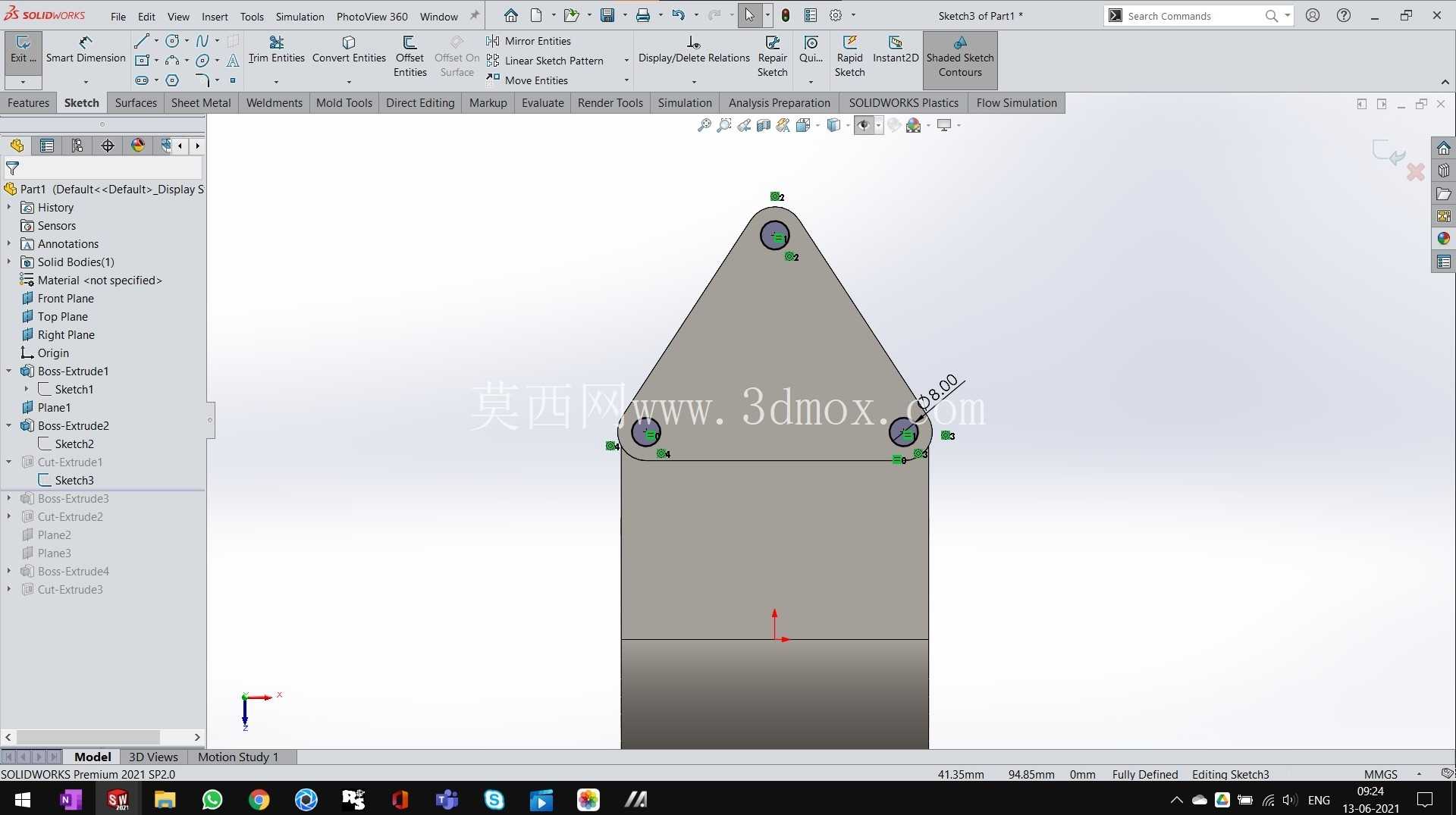Viewport: 1456px width, 815px height.
Task: Click Zoom to Fit in view toolbar
Action: click(x=704, y=125)
